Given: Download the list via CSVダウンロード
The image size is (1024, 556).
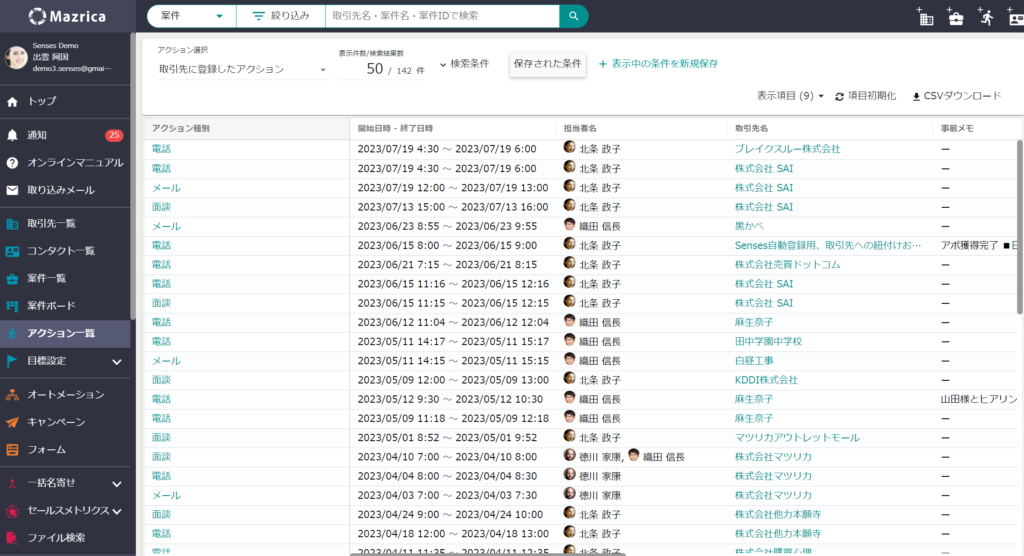Looking at the screenshot, I should point(956,96).
